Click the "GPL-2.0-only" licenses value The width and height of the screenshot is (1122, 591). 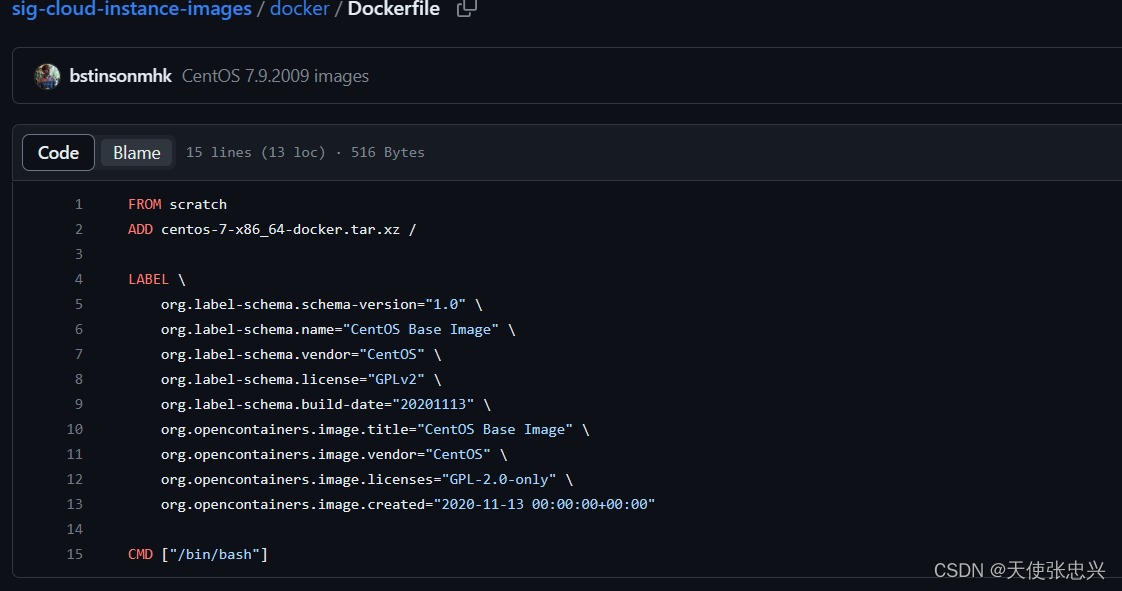click(x=499, y=480)
